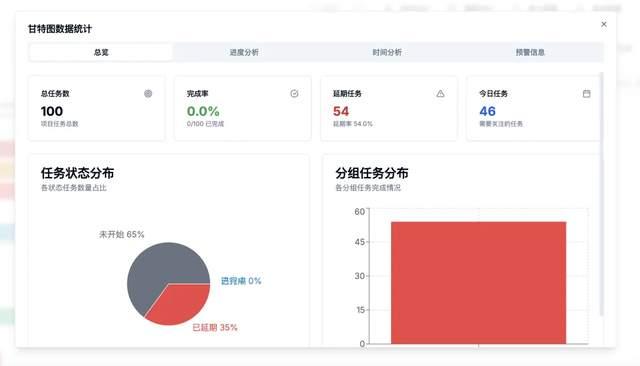Viewport: 640px width, 366px height.
Task: Click the 需要关注的任务 text
Action: click(x=501, y=124)
